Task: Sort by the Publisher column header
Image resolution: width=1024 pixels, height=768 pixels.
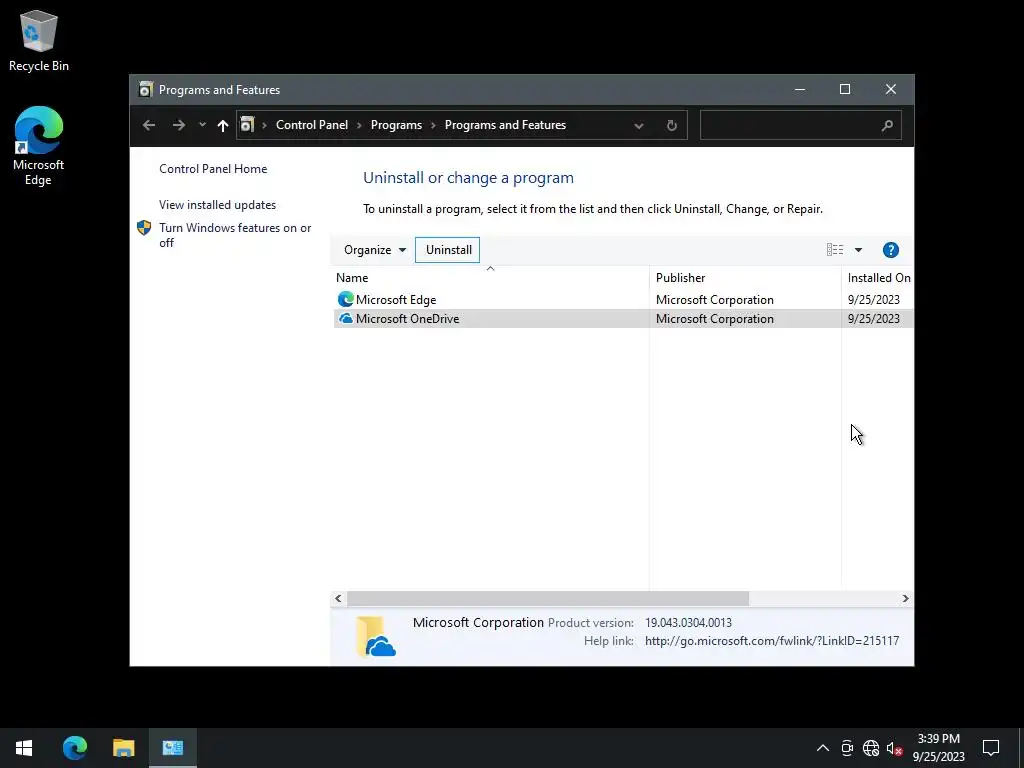Action: pos(745,278)
